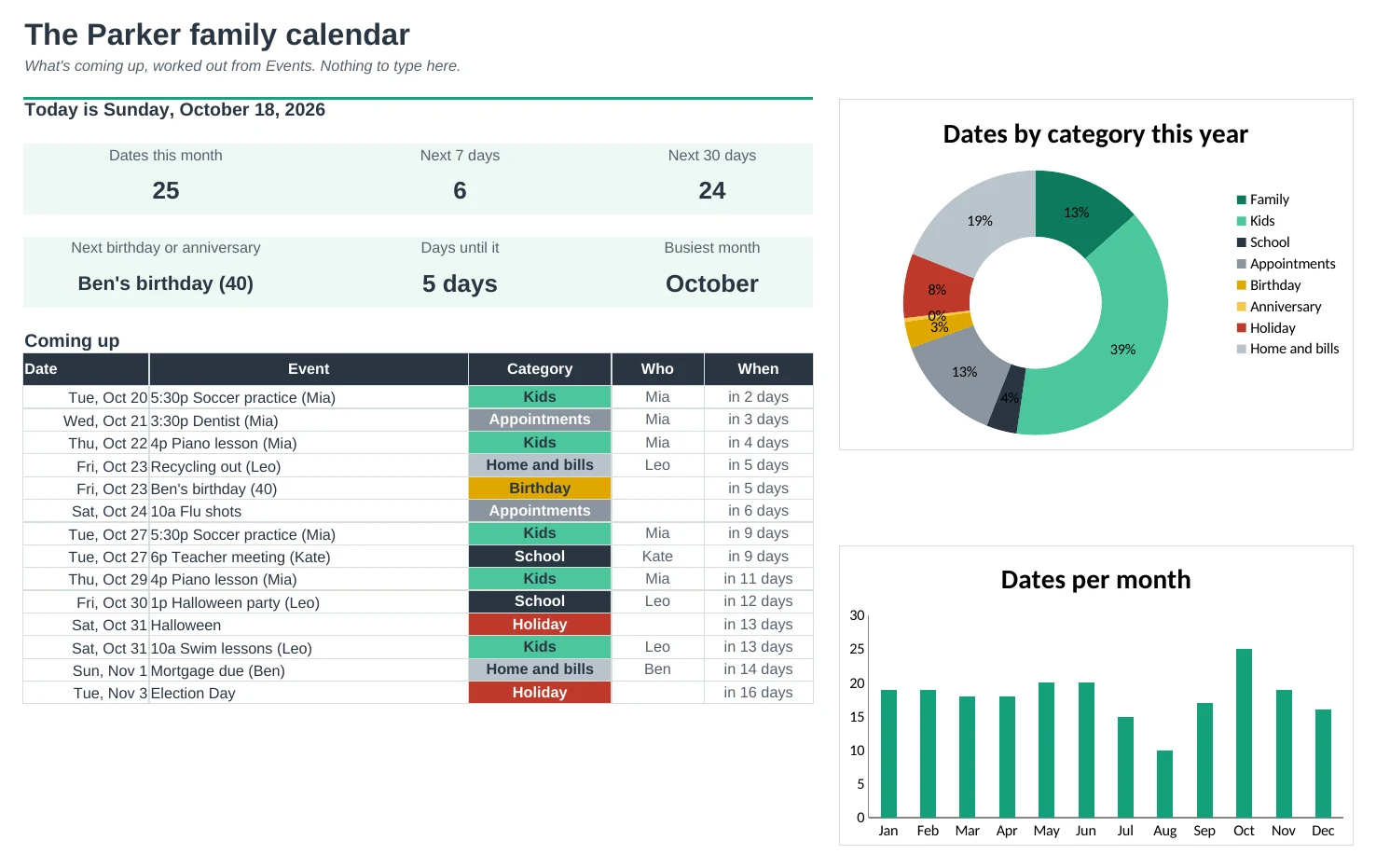Image resolution: width=1376 pixels, height=868 pixels.
Task: Click the 'Jul' axis label
Action: point(1125,831)
